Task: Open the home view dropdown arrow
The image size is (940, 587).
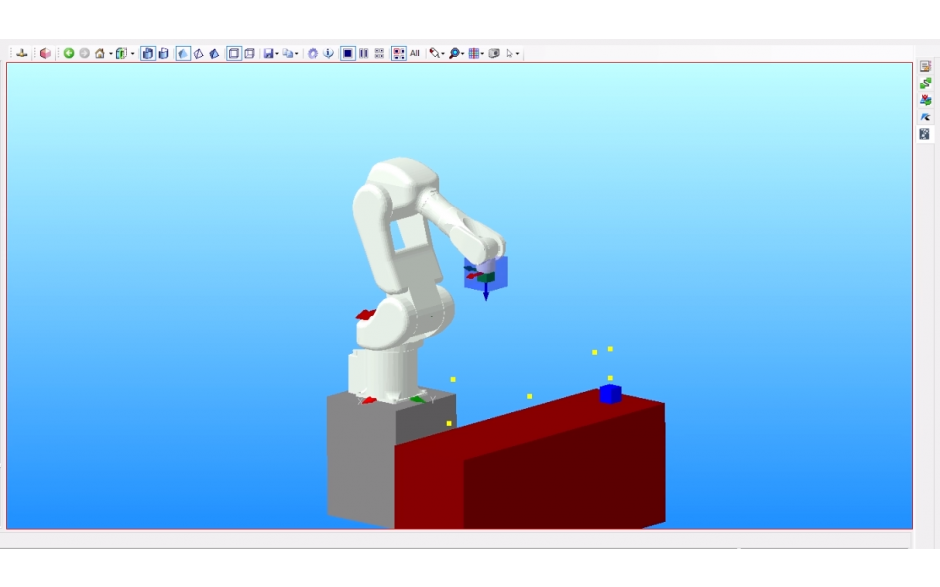Action: click(111, 54)
